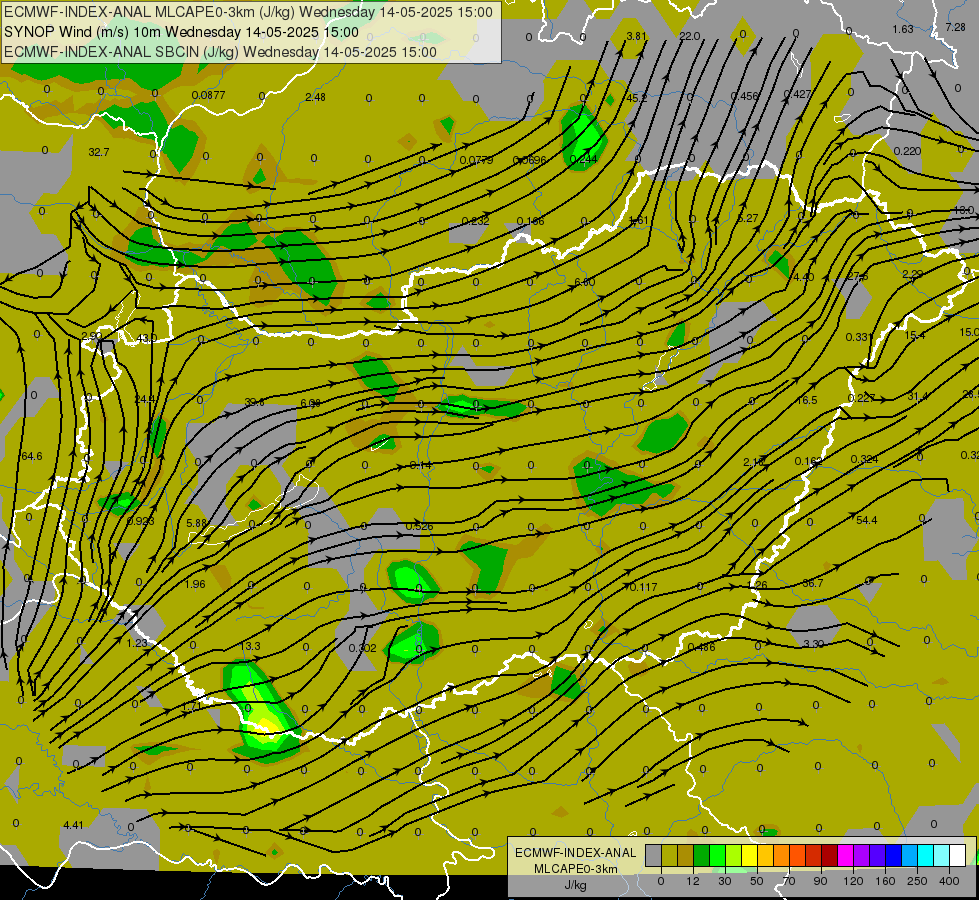Click the map value 64.6
979x900 pixels.
(x=32, y=457)
